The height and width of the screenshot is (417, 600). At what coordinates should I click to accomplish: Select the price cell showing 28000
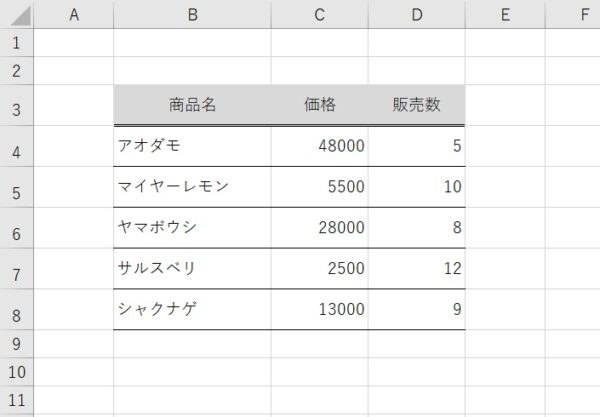(x=319, y=228)
